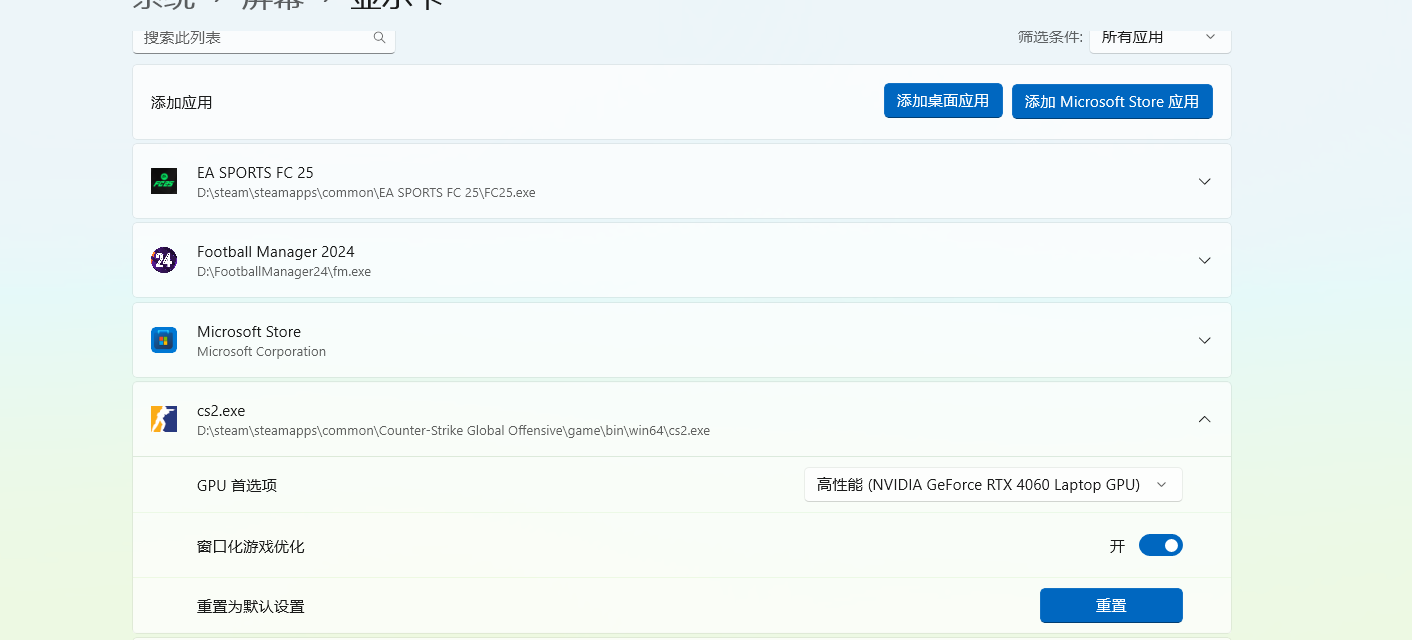This screenshot has width=1412, height=640.
Task: Click the Microsoft Store title
Action: pyautogui.click(x=249, y=331)
